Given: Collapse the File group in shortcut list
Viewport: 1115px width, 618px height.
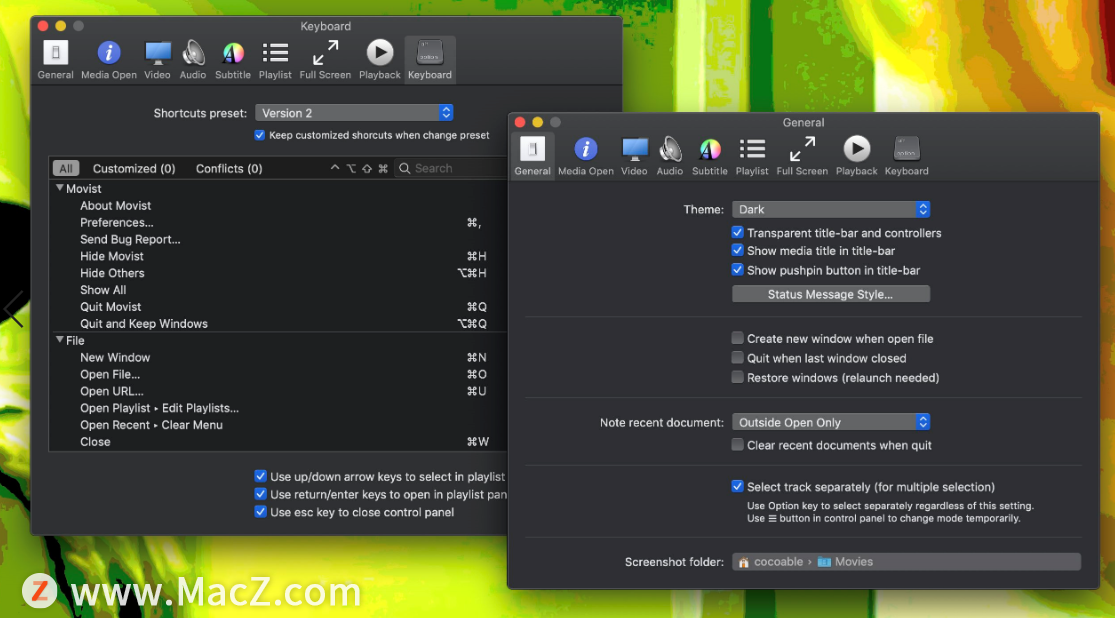Looking at the screenshot, I should (60, 341).
